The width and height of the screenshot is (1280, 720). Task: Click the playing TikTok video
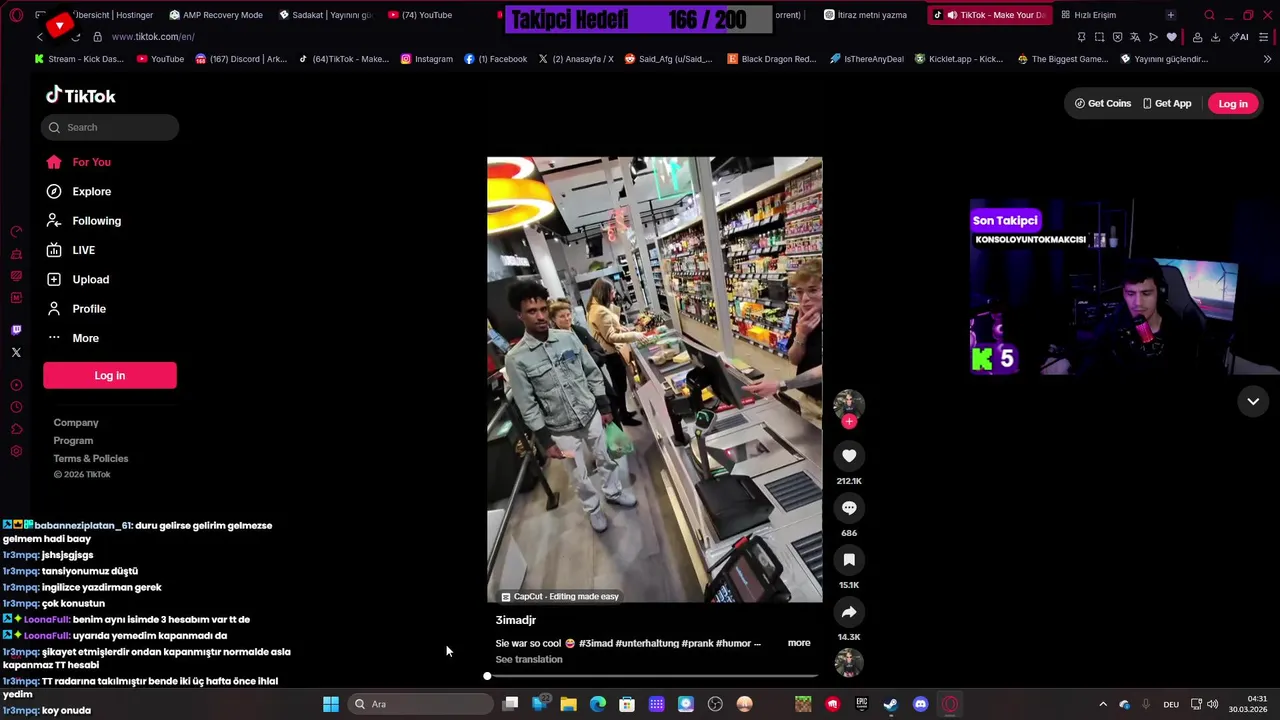pos(654,379)
